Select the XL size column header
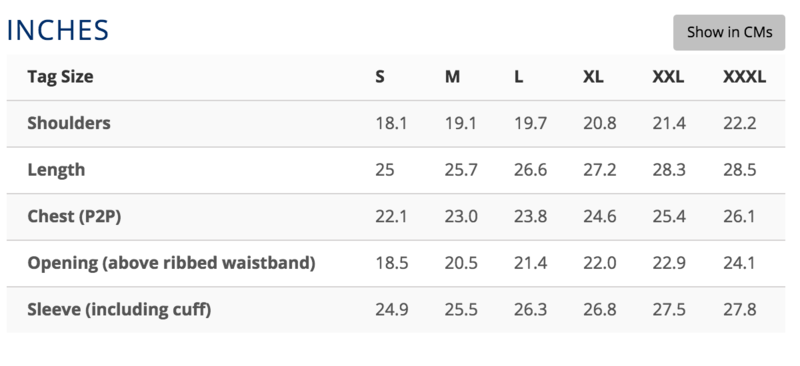Screen dimensions: 800x366 point(593,77)
